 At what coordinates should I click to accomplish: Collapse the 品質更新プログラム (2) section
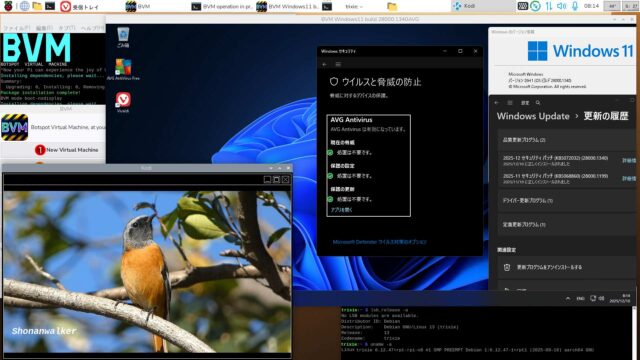pyautogui.click(x=567, y=140)
